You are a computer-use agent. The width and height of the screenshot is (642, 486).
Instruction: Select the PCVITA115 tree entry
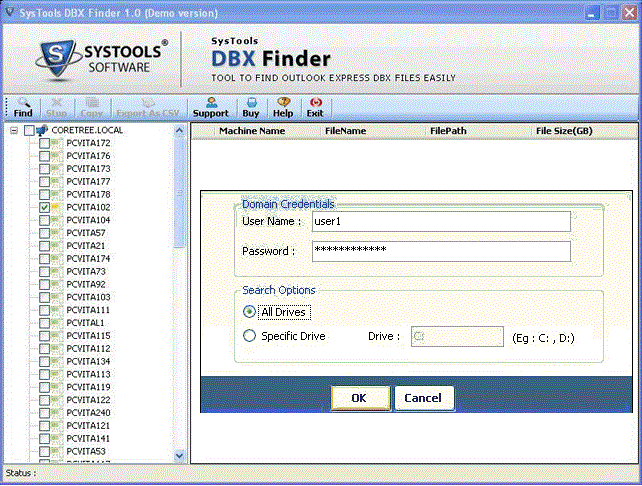[x=88, y=336]
